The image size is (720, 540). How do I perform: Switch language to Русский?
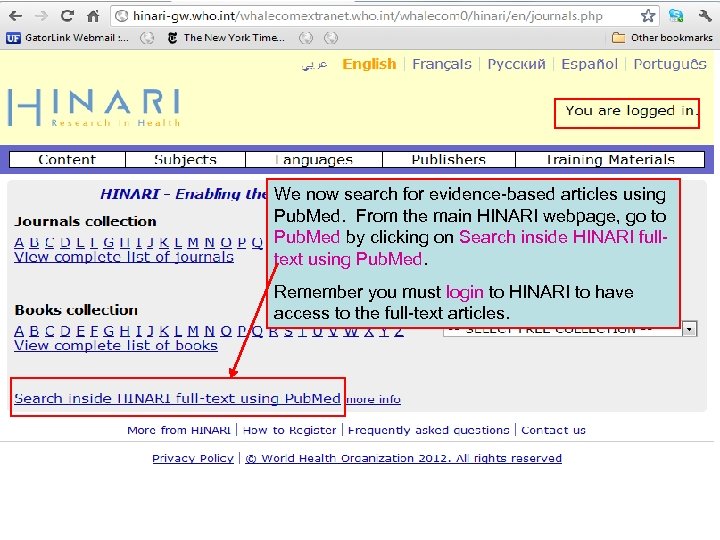(517, 64)
